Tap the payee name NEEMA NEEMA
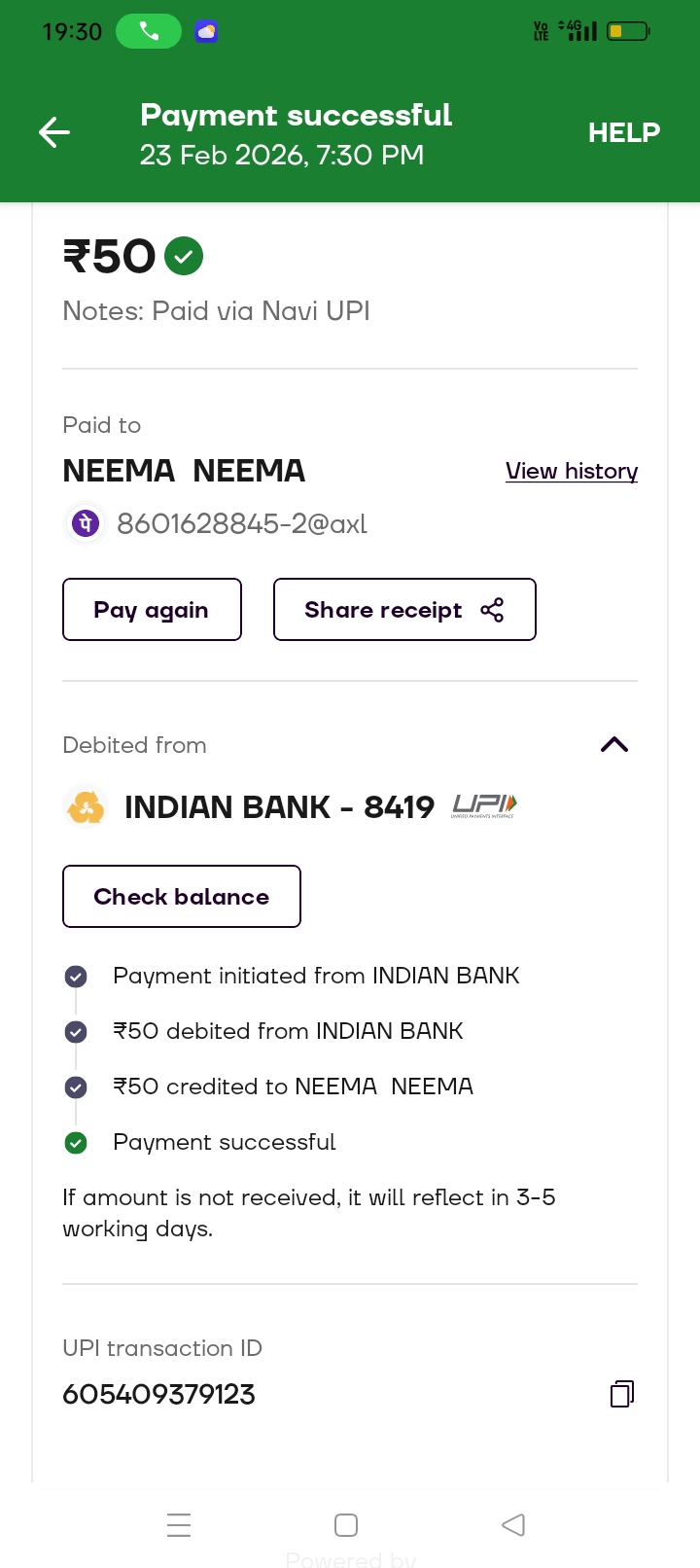This screenshot has height=1568, width=700. pyautogui.click(x=184, y=471)
